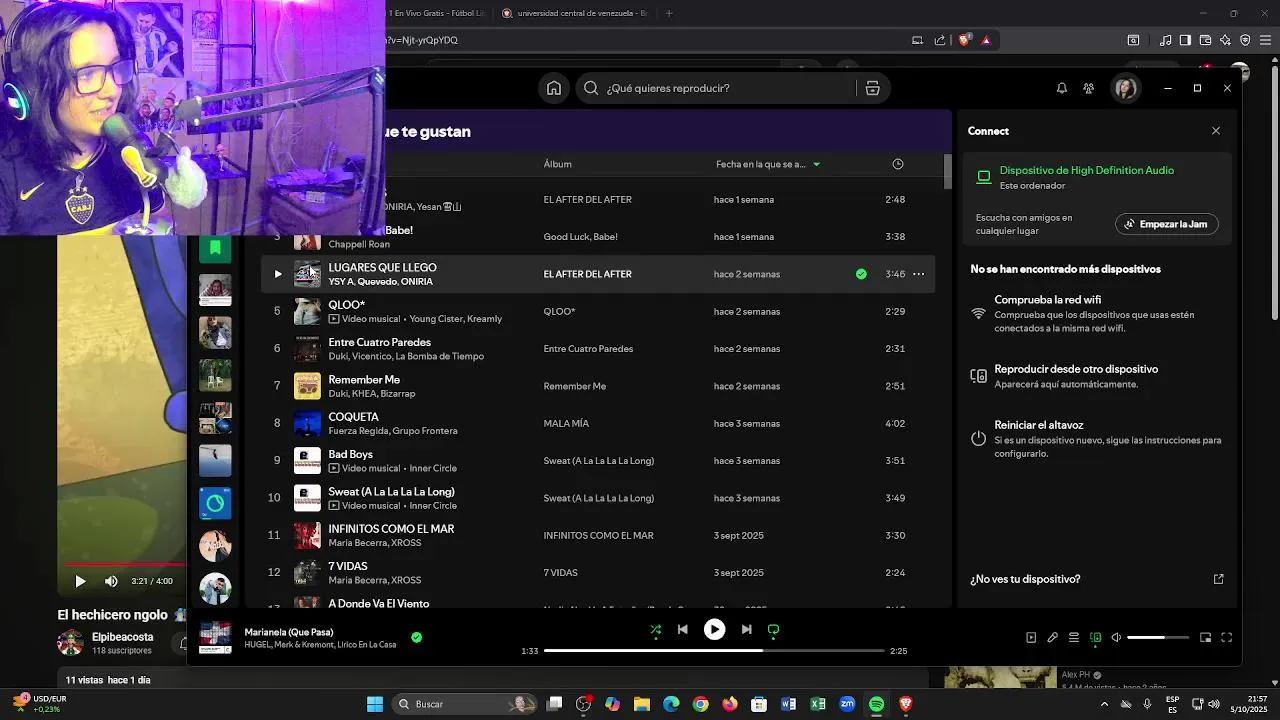This screenshot has height=720, width=1280.
Task: Seek in song progress bar
Action: click(x=714, y=651)
